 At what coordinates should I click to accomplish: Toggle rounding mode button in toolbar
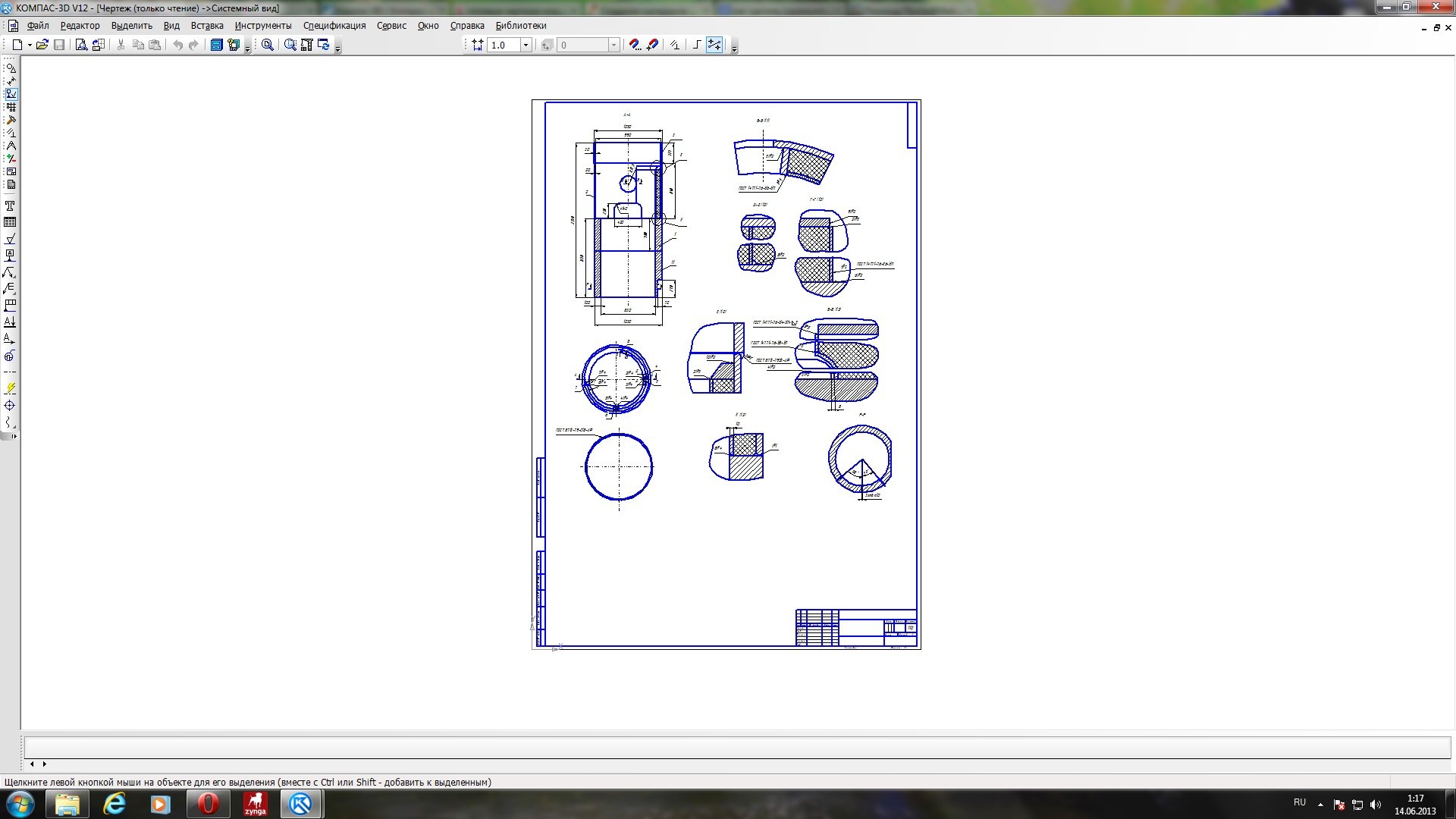click(714, 45)
